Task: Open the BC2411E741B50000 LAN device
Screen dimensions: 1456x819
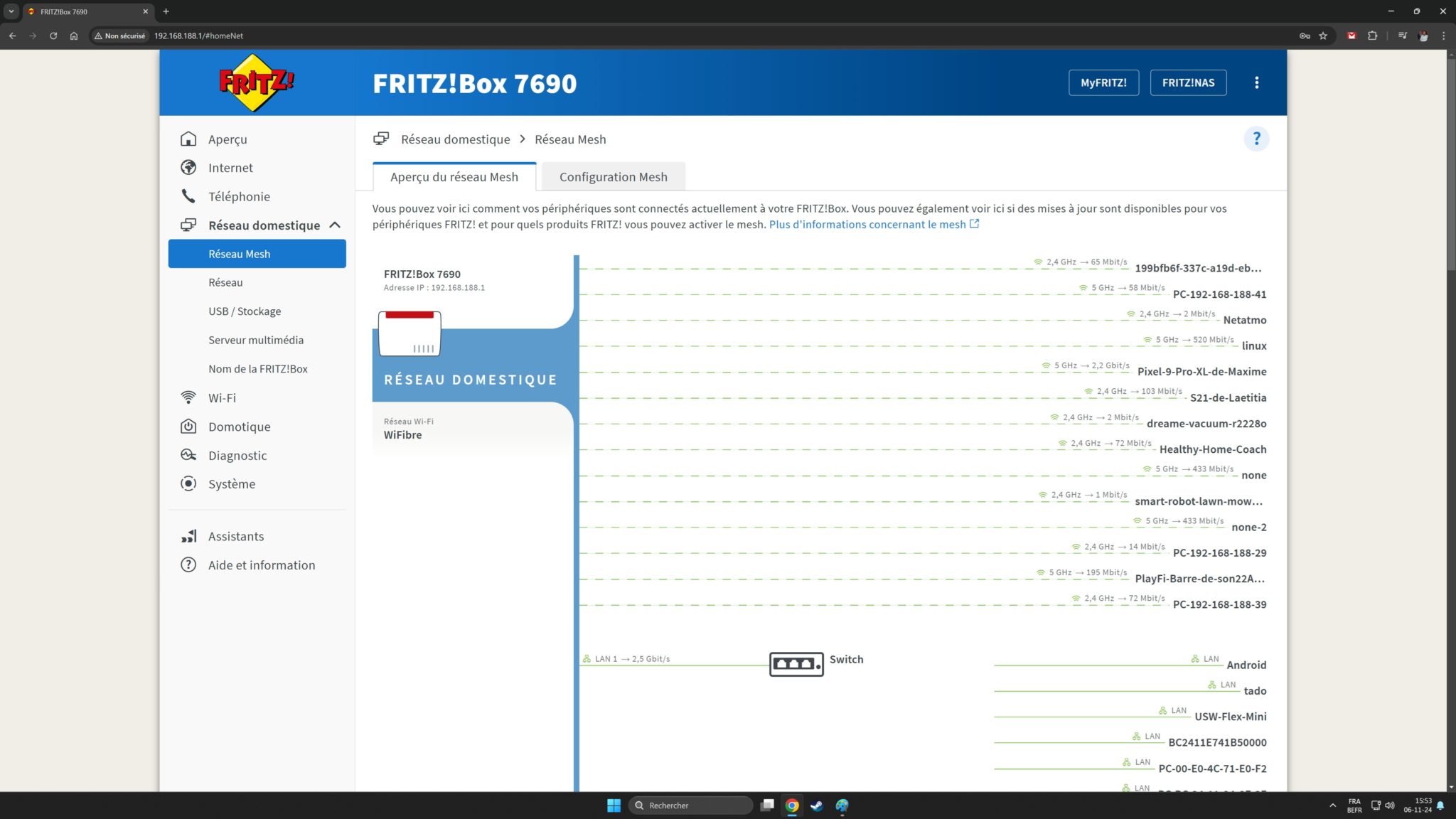Action: pyautogui.click(x=1217, y=742)
